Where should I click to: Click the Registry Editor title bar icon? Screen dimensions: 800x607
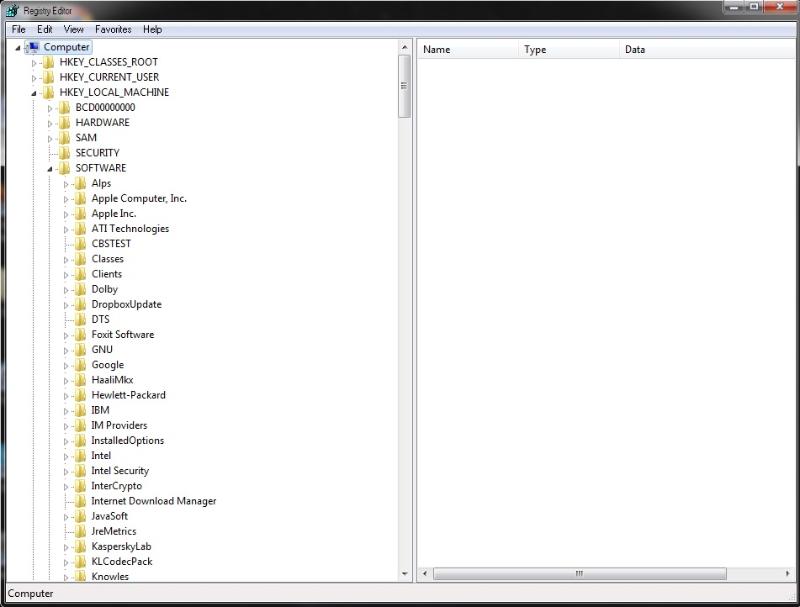11,9
